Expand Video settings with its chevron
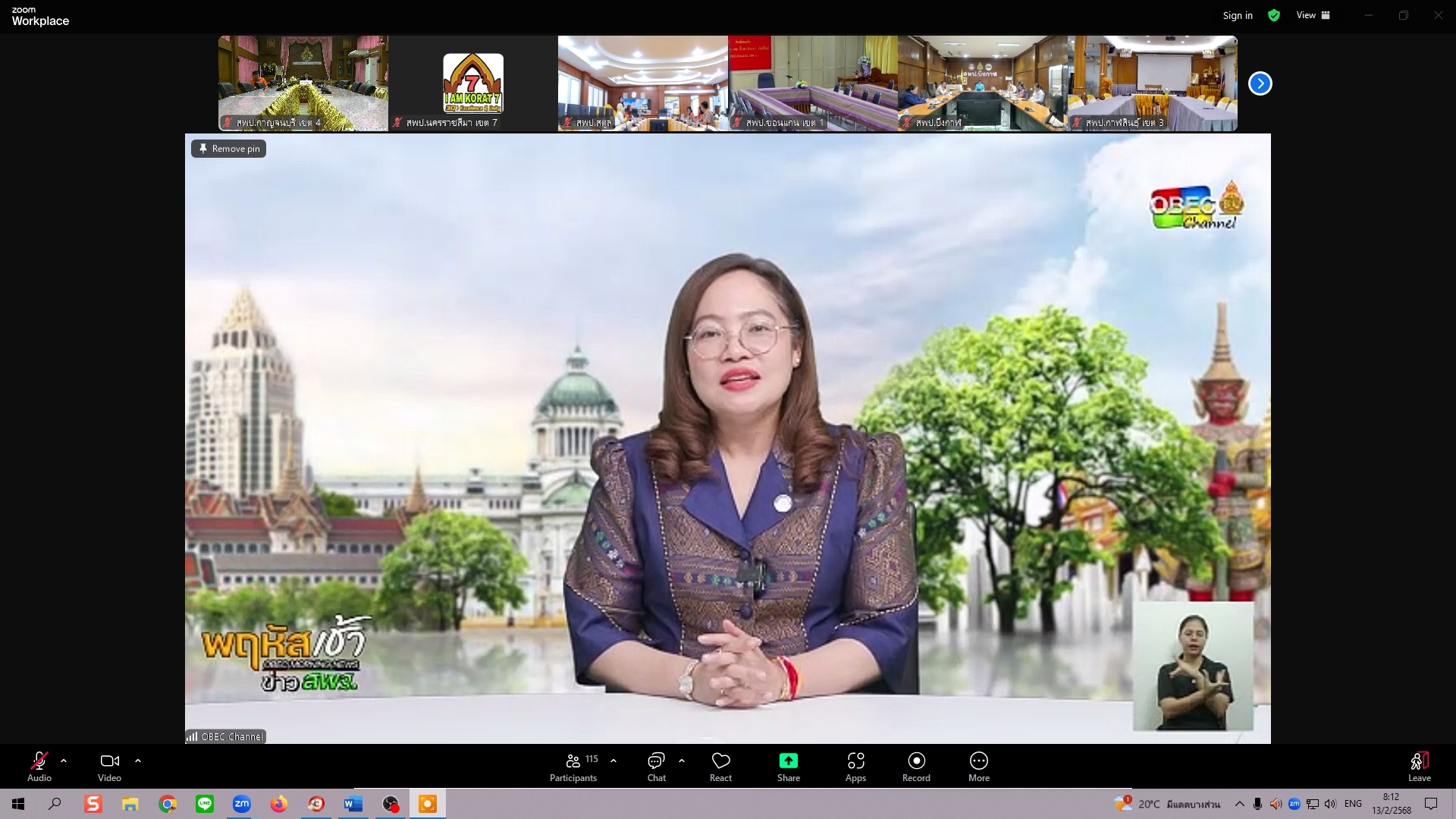 pos(137,761)
